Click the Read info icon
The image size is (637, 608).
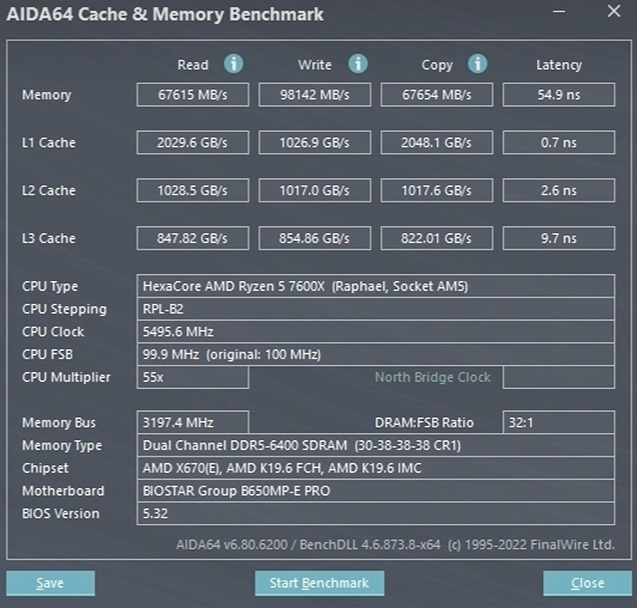point(233,64)
